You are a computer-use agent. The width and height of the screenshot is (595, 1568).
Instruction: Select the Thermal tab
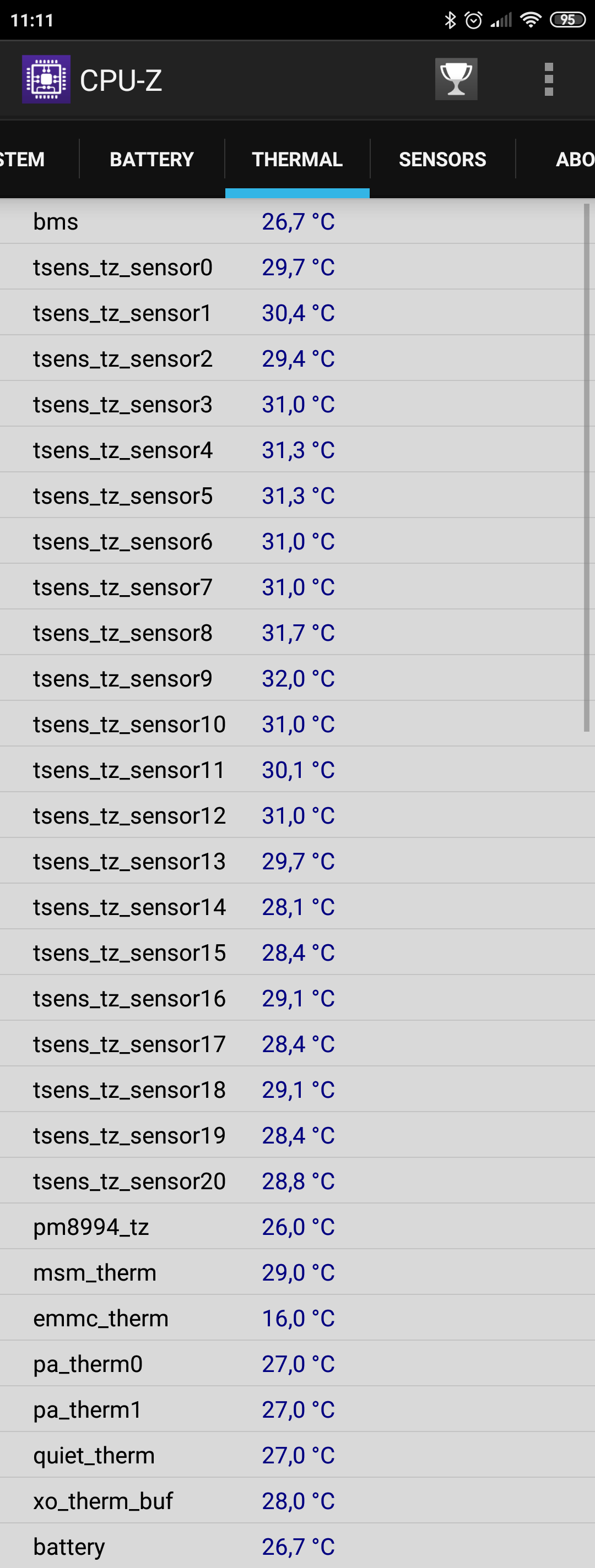[297, 160]
